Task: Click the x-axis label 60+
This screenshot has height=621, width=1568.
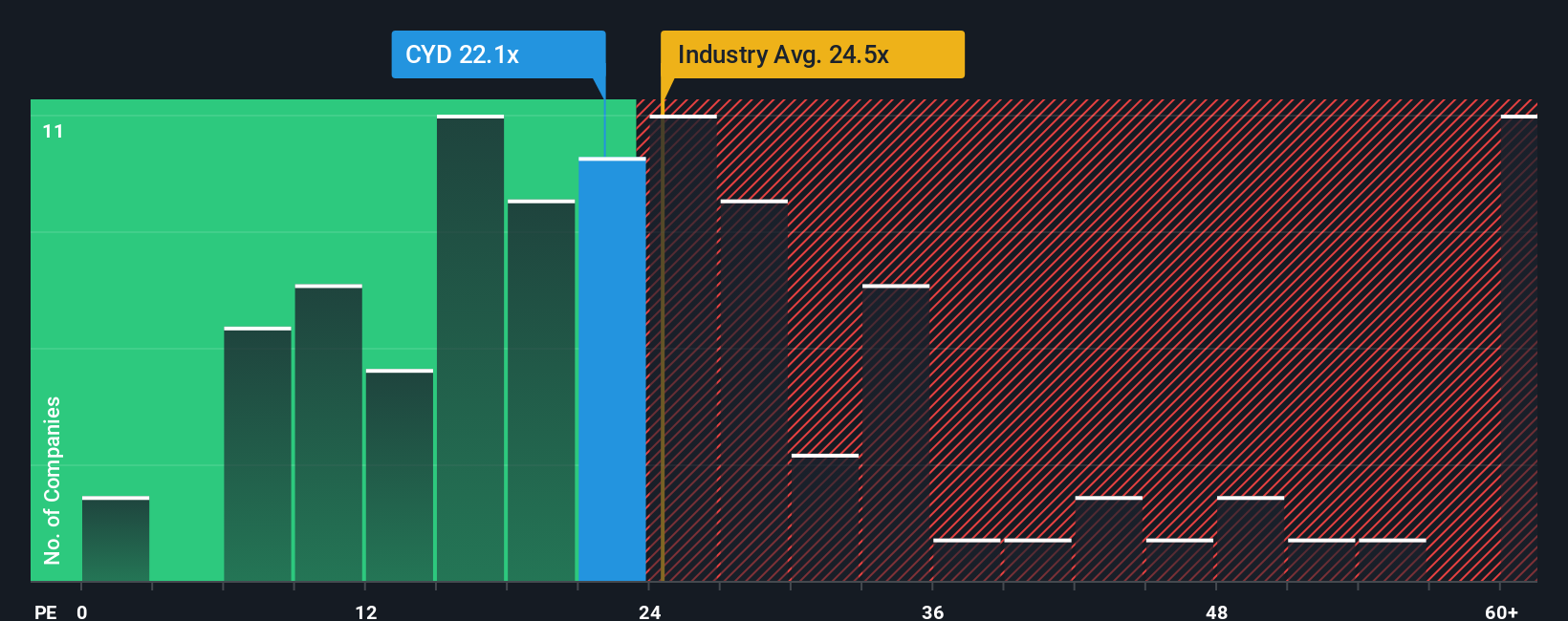Action: click(x=1502, y=611)
